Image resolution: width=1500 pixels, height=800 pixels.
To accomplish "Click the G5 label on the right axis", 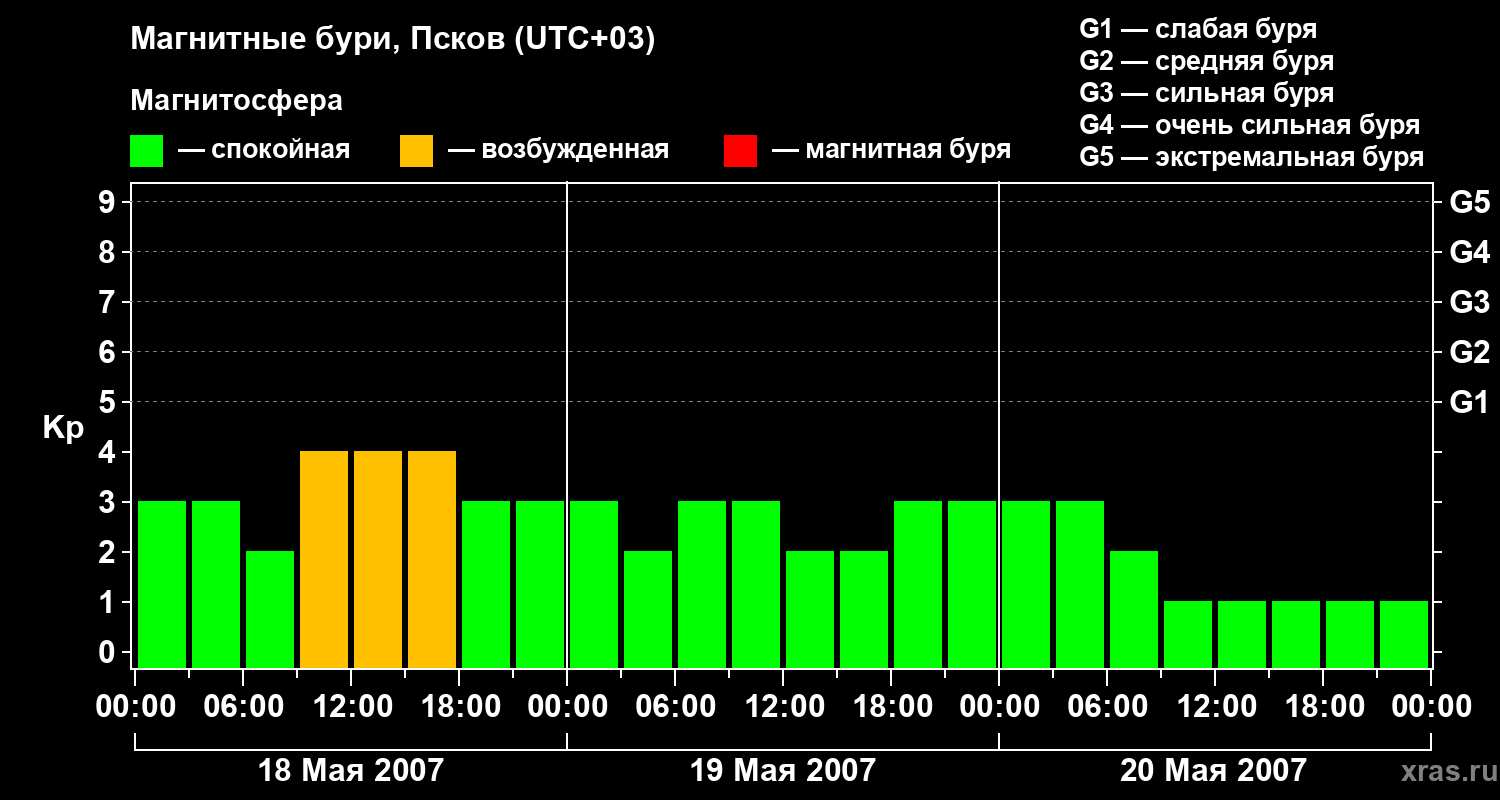I will 1469,203.
